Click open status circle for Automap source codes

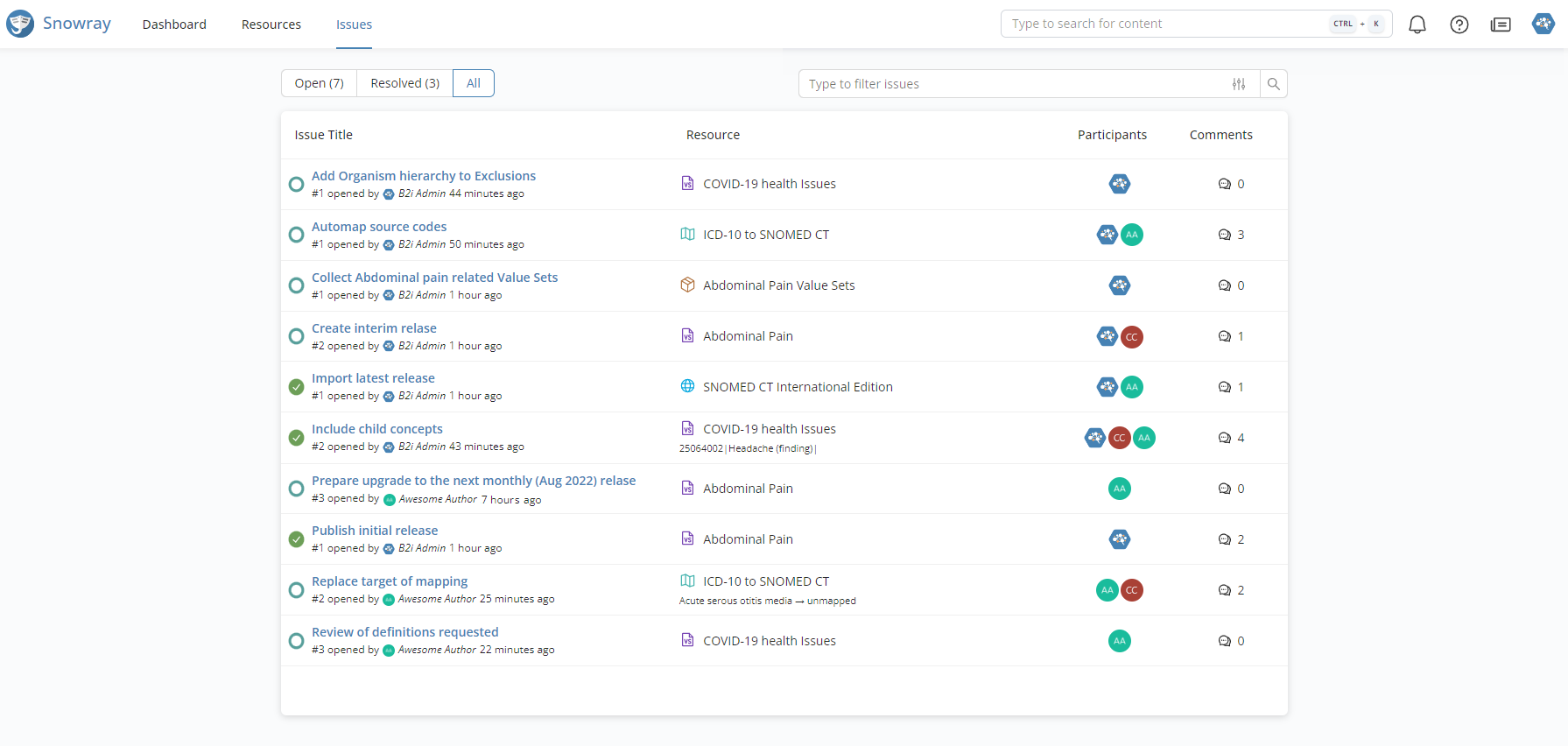[297, 235]
